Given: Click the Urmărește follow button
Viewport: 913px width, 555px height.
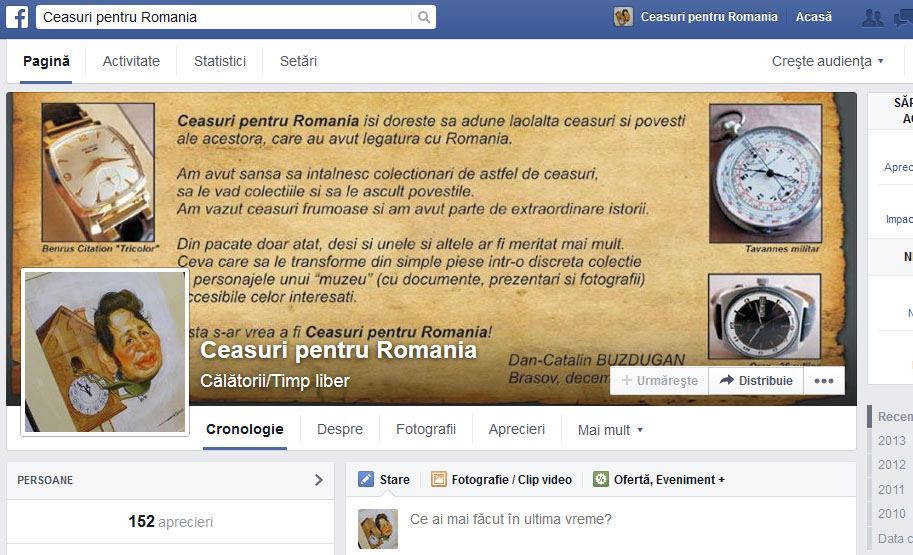Looking at the screenshot, I should (x=659, y=381).
